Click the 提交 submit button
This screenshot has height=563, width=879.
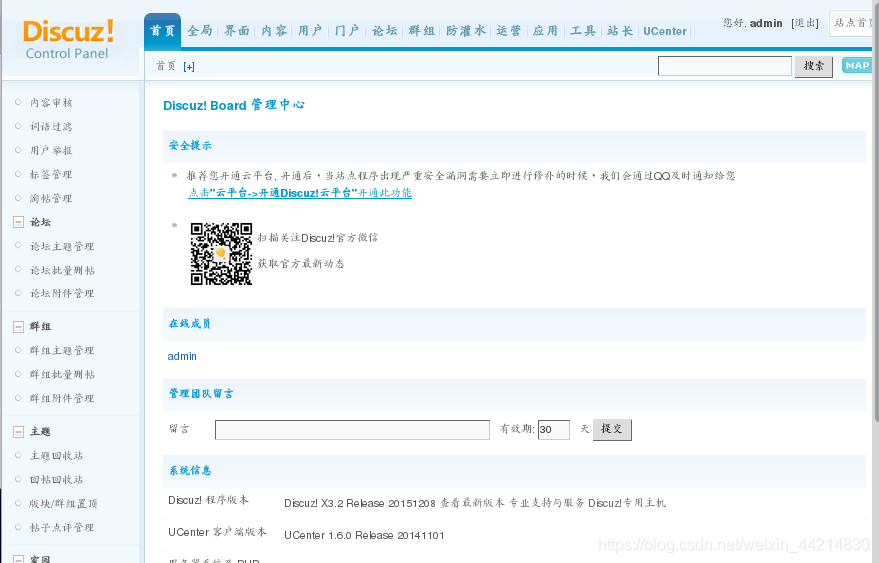click(612, 430)
